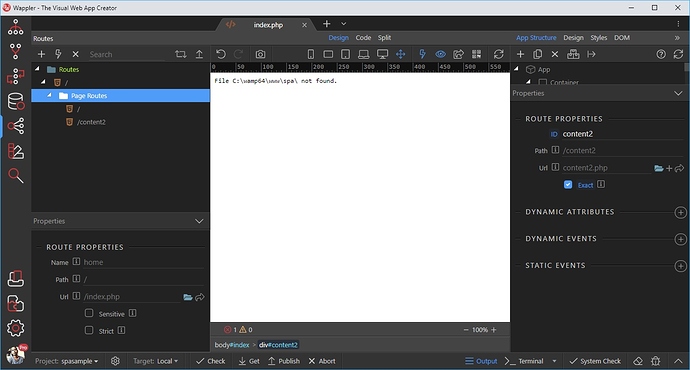Select the mobile phone view icon
Viewport: 690px width, 370px height.
coord(311,54)
